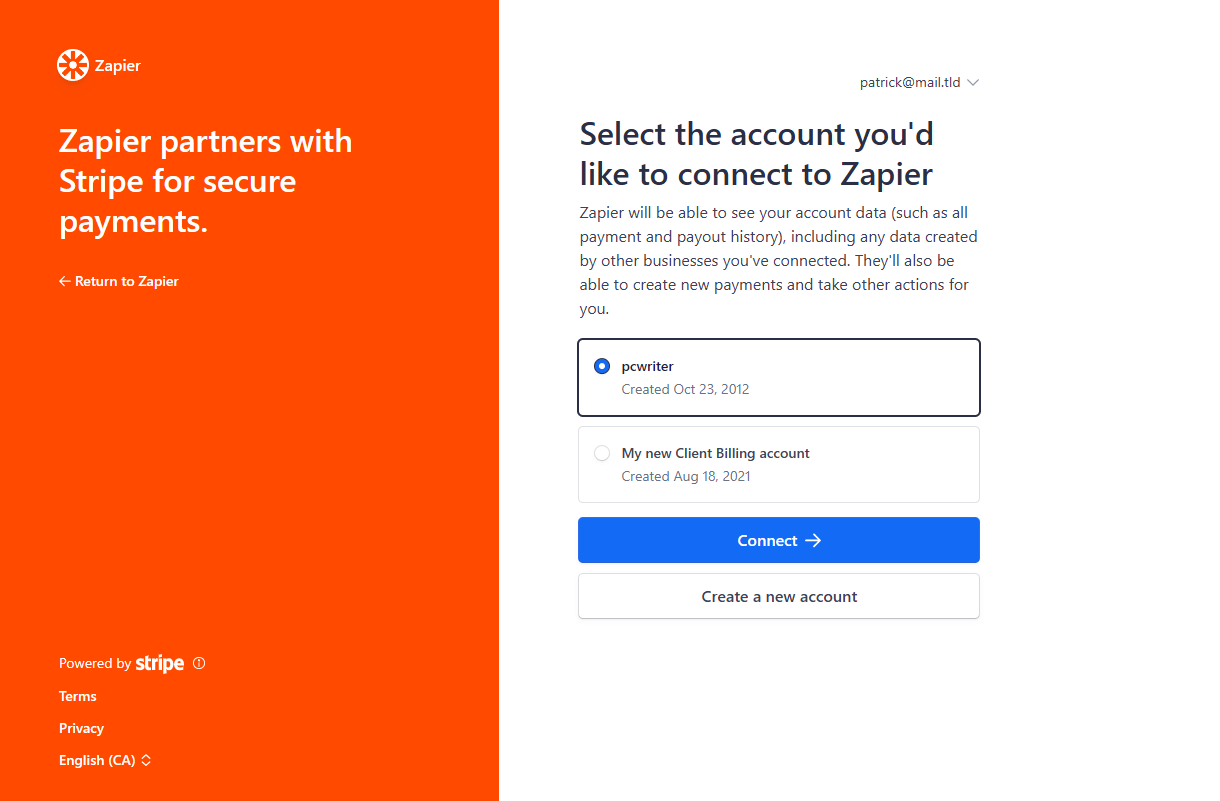The image size is (1220, 801).
Task: Click the Zapier starburst logo icon
Action: 73,65
